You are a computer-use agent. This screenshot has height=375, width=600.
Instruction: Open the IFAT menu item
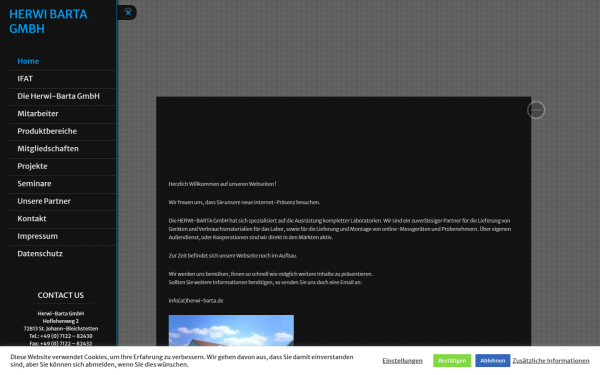point(25,79)
